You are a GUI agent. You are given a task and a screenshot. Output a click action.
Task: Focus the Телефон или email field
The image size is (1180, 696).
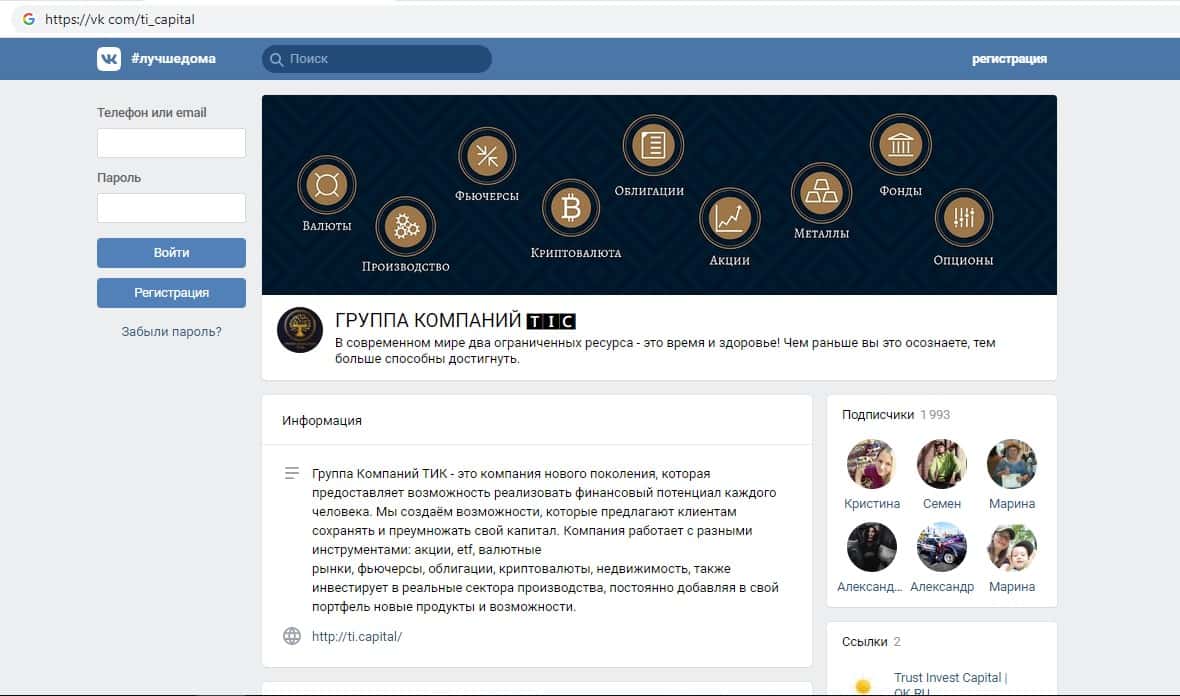(x=172, y=143)
